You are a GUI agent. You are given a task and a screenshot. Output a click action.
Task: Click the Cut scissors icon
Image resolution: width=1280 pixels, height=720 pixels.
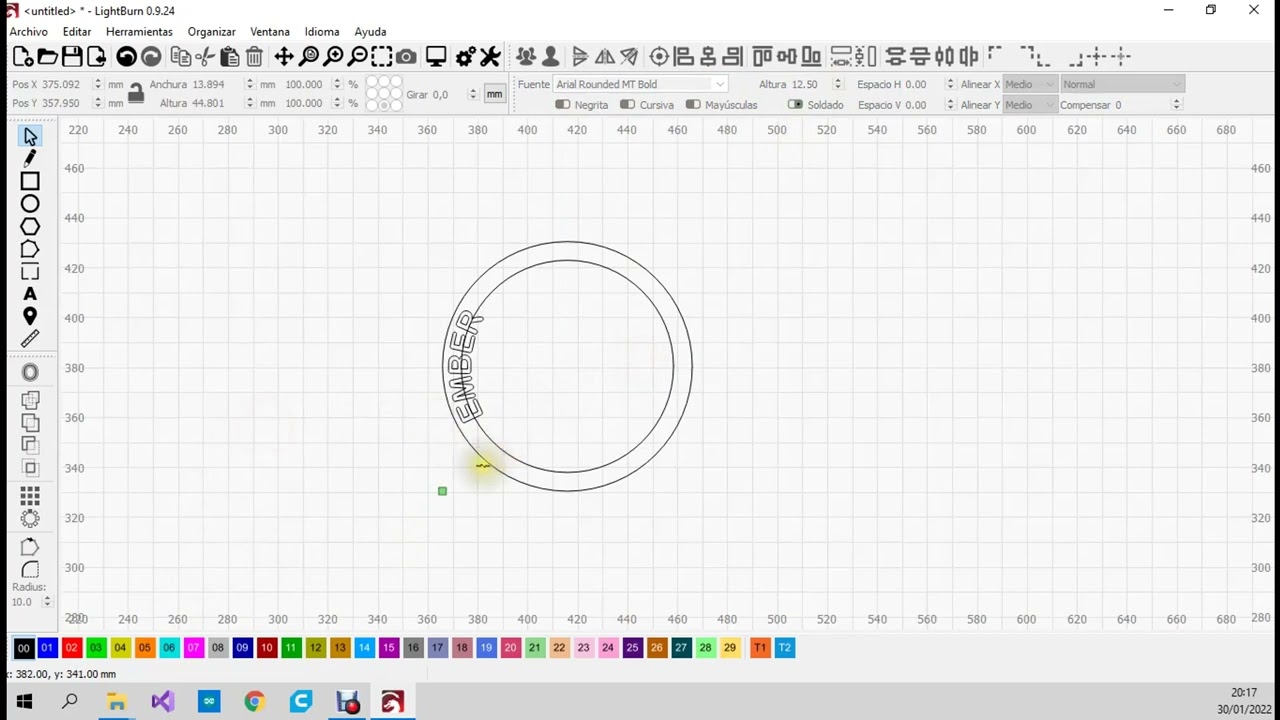point(205,57)
